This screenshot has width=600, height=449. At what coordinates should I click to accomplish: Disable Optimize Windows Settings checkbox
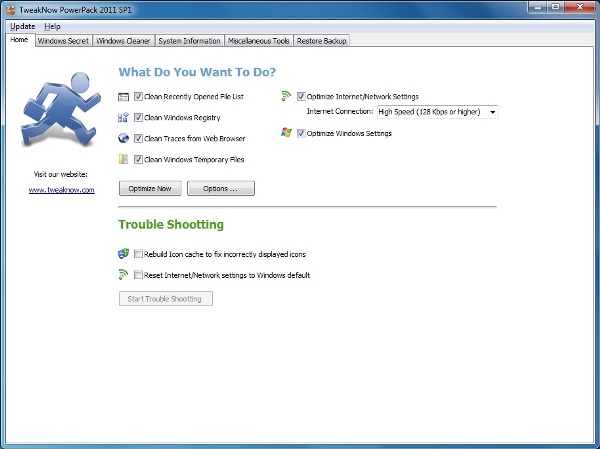(301, 133)
